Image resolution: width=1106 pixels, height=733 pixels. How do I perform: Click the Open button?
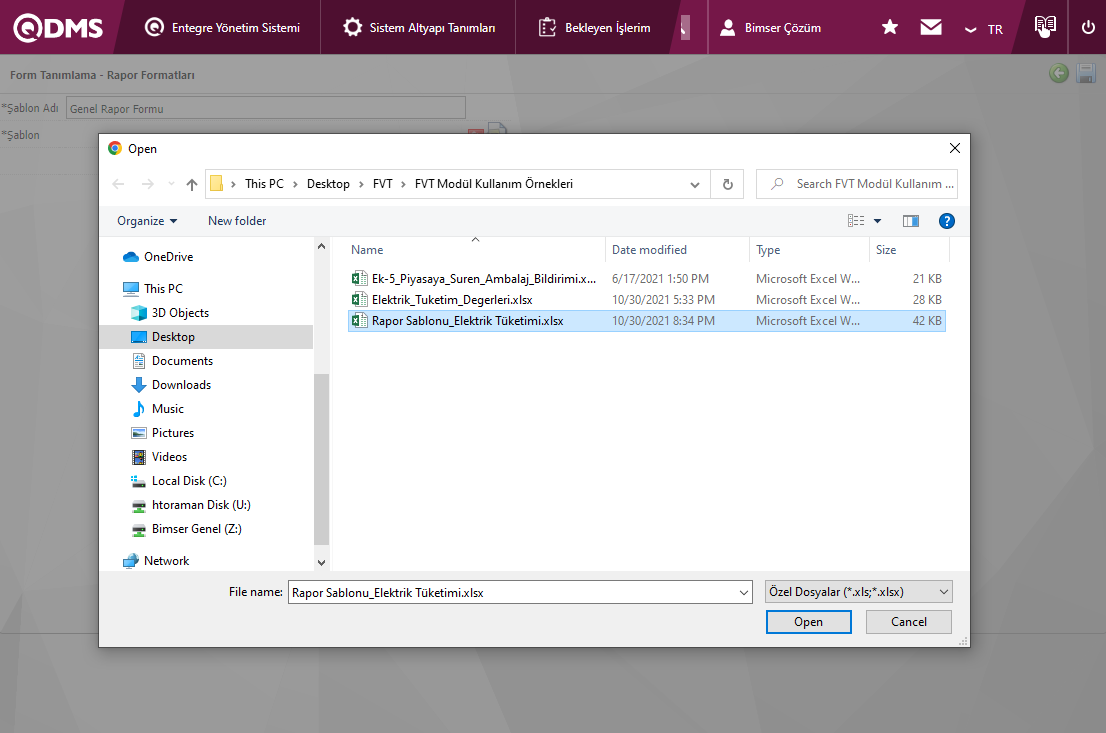click(808, 622)
